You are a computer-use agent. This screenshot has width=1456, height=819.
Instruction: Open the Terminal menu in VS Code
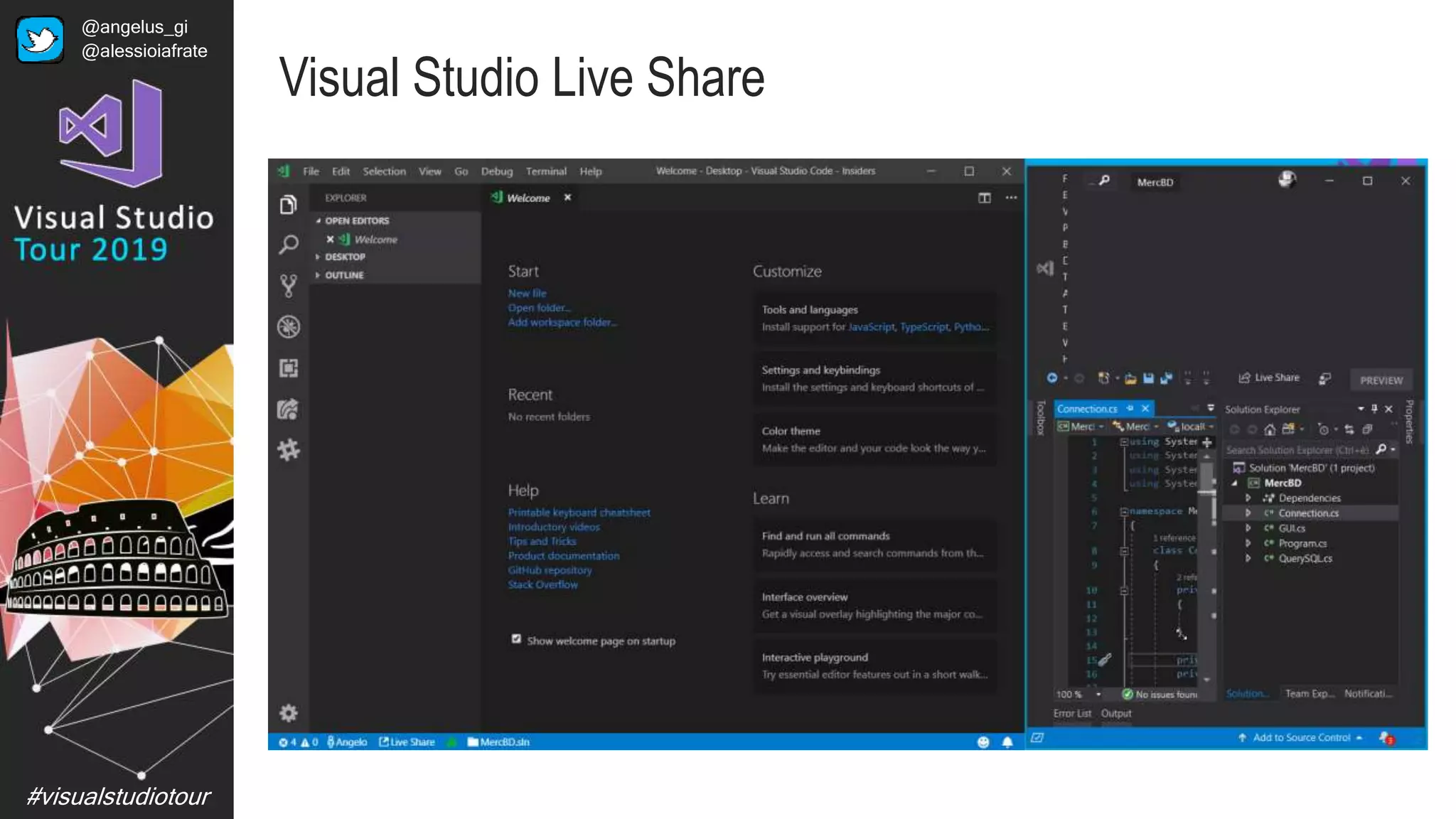tap(546, 171)
